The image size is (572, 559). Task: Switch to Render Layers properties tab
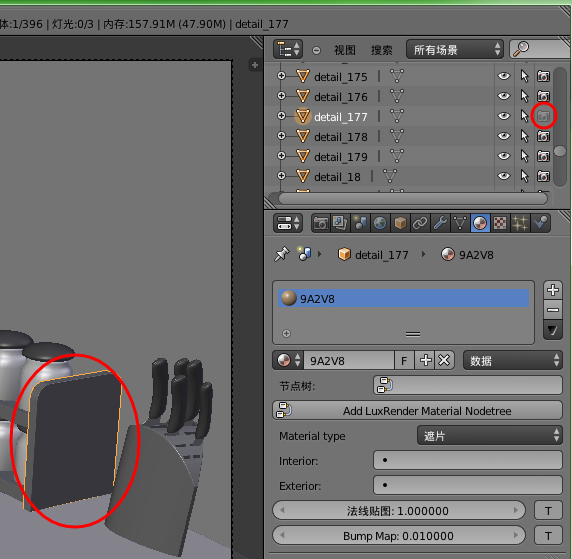(340, 223)
